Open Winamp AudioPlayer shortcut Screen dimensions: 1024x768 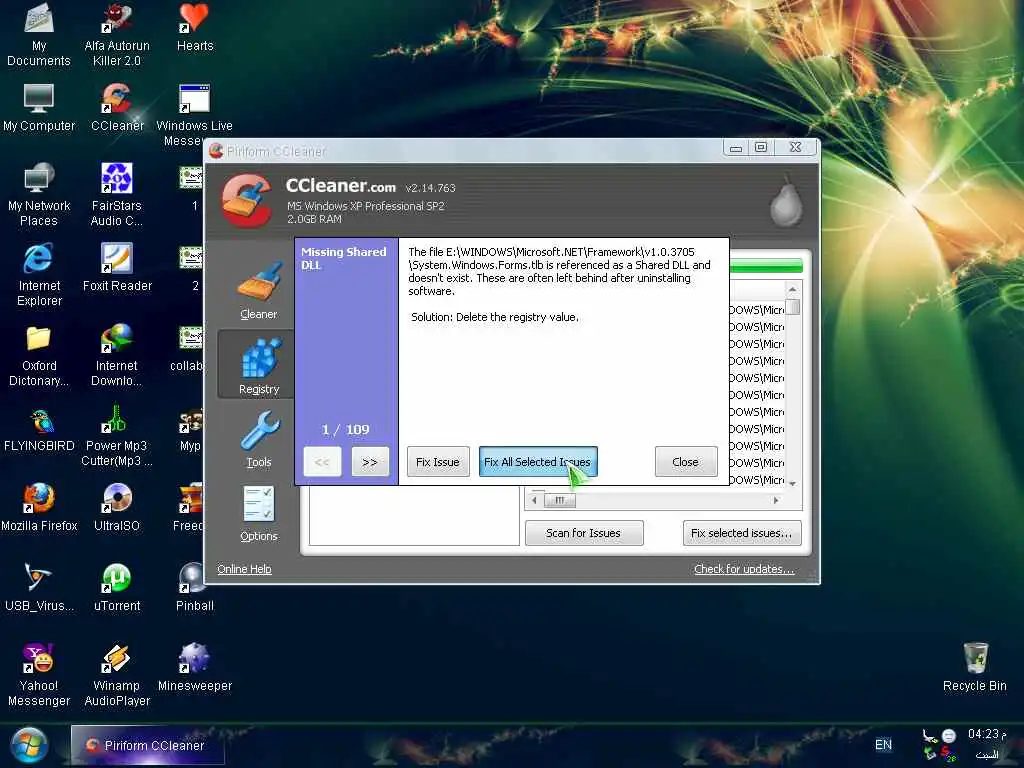tap(117, 675)
